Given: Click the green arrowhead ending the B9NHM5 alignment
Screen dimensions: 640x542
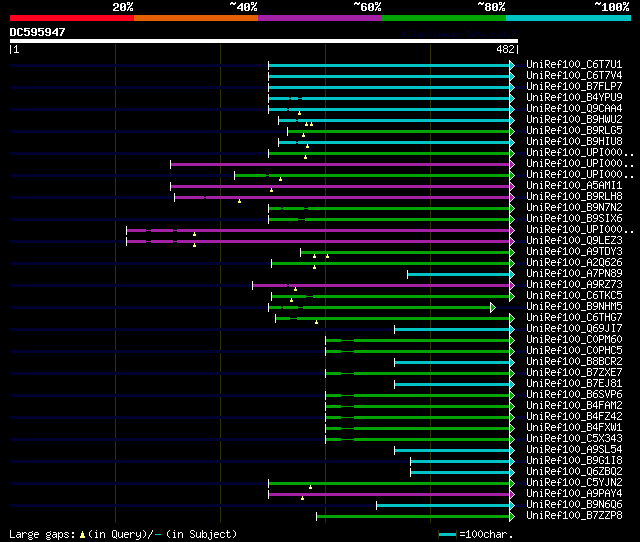Looking at the screenshot, I should click(493, 307).
